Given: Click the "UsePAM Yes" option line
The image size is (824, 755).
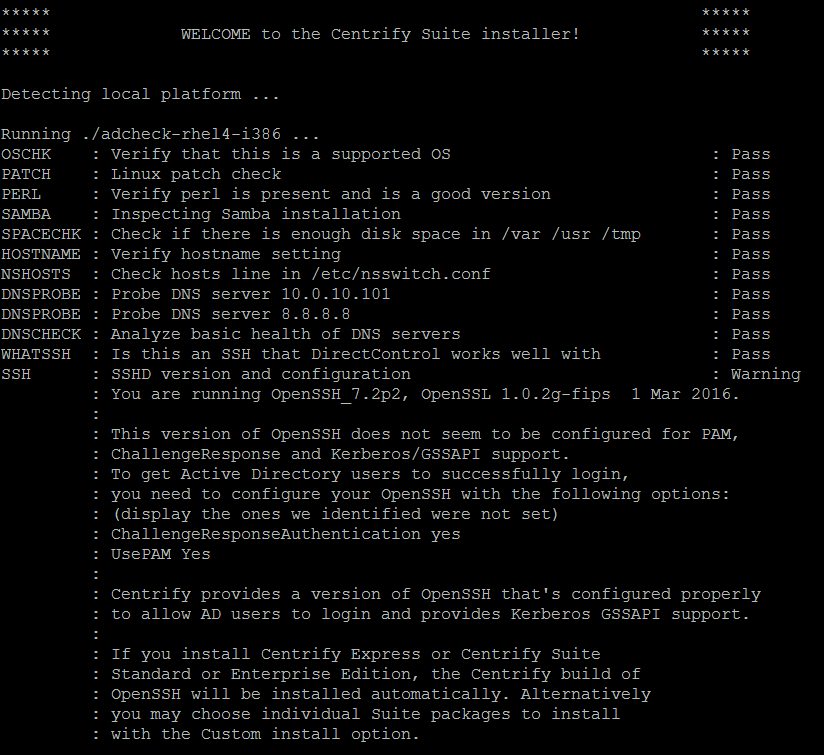Looking at the screenshot, I should click(161, 554).
